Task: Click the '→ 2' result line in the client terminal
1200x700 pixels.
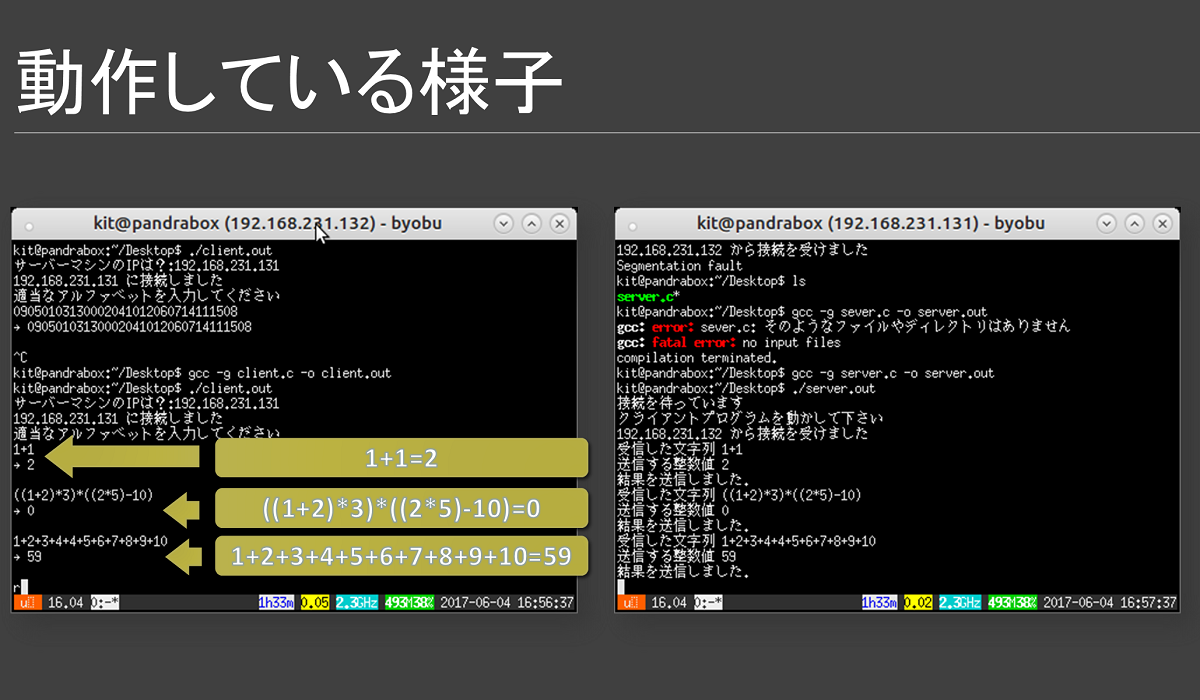Action: [24, 465]
